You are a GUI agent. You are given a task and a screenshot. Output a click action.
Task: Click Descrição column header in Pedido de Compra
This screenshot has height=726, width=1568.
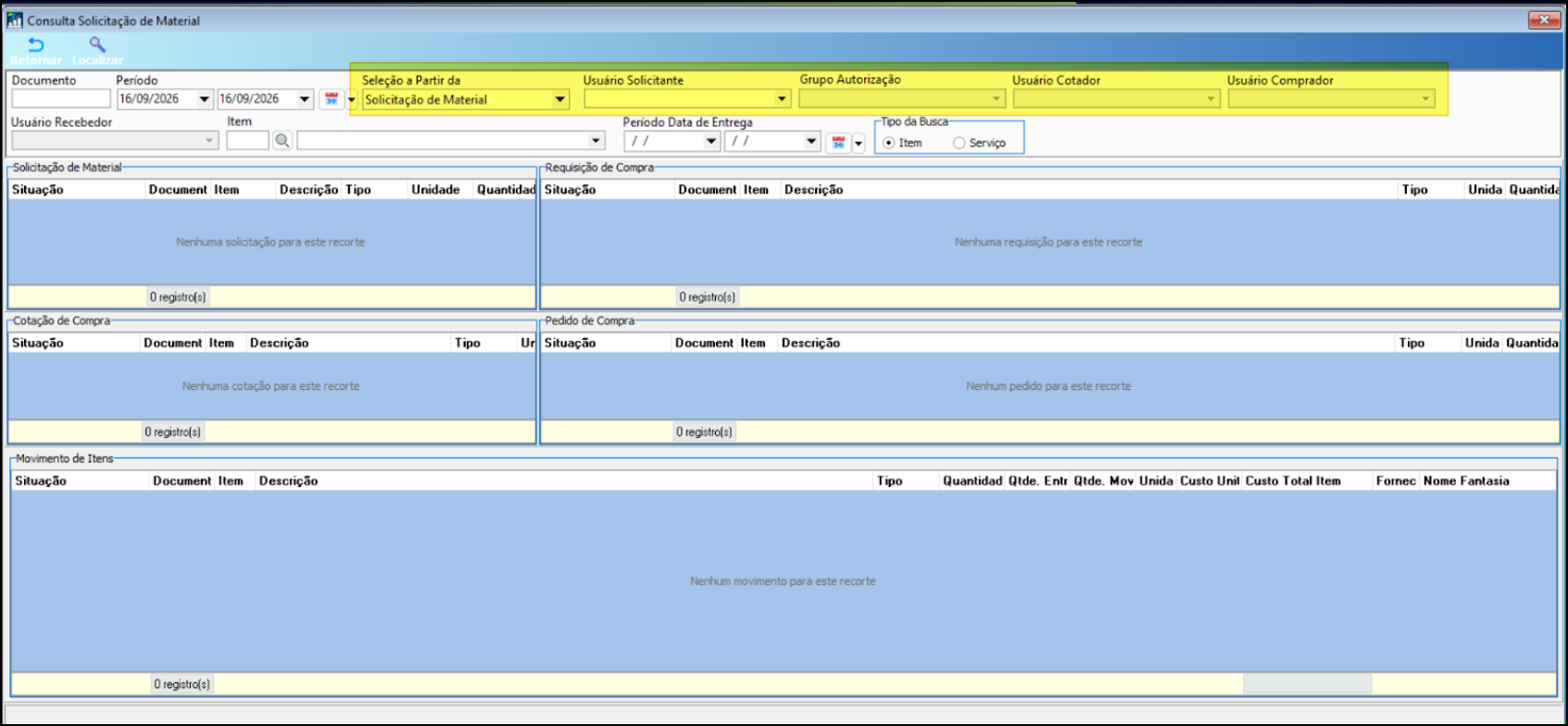[1086, 344]
